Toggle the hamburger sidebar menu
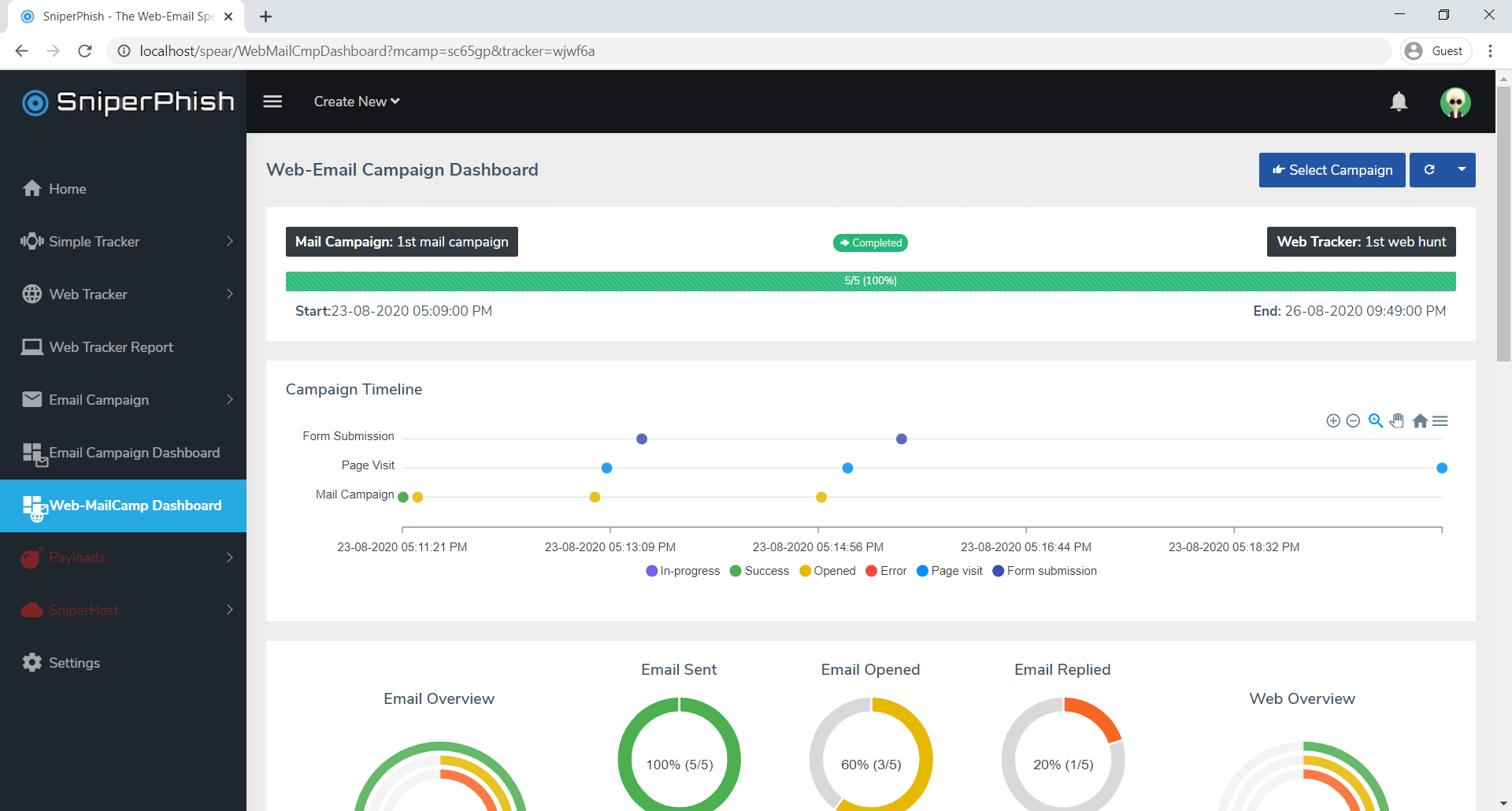Screen dimensions: 1512x811 click(272, 102)
